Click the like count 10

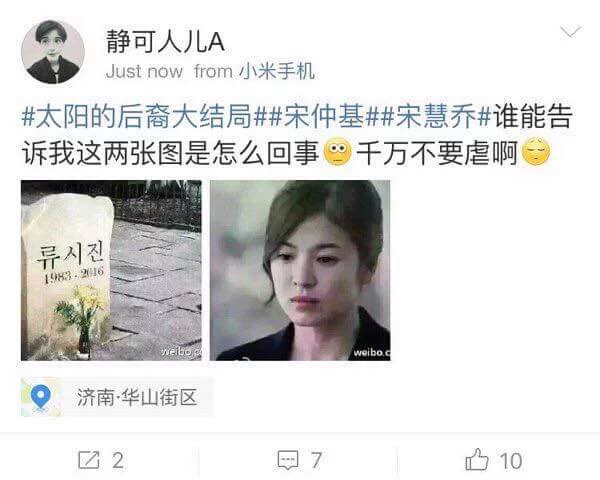tap(511, 461)
